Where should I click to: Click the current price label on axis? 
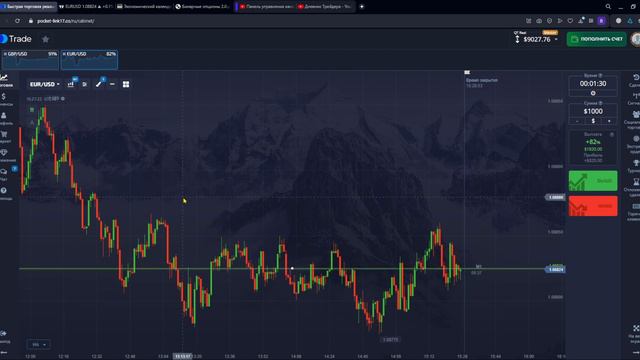[x=556, y=269]
